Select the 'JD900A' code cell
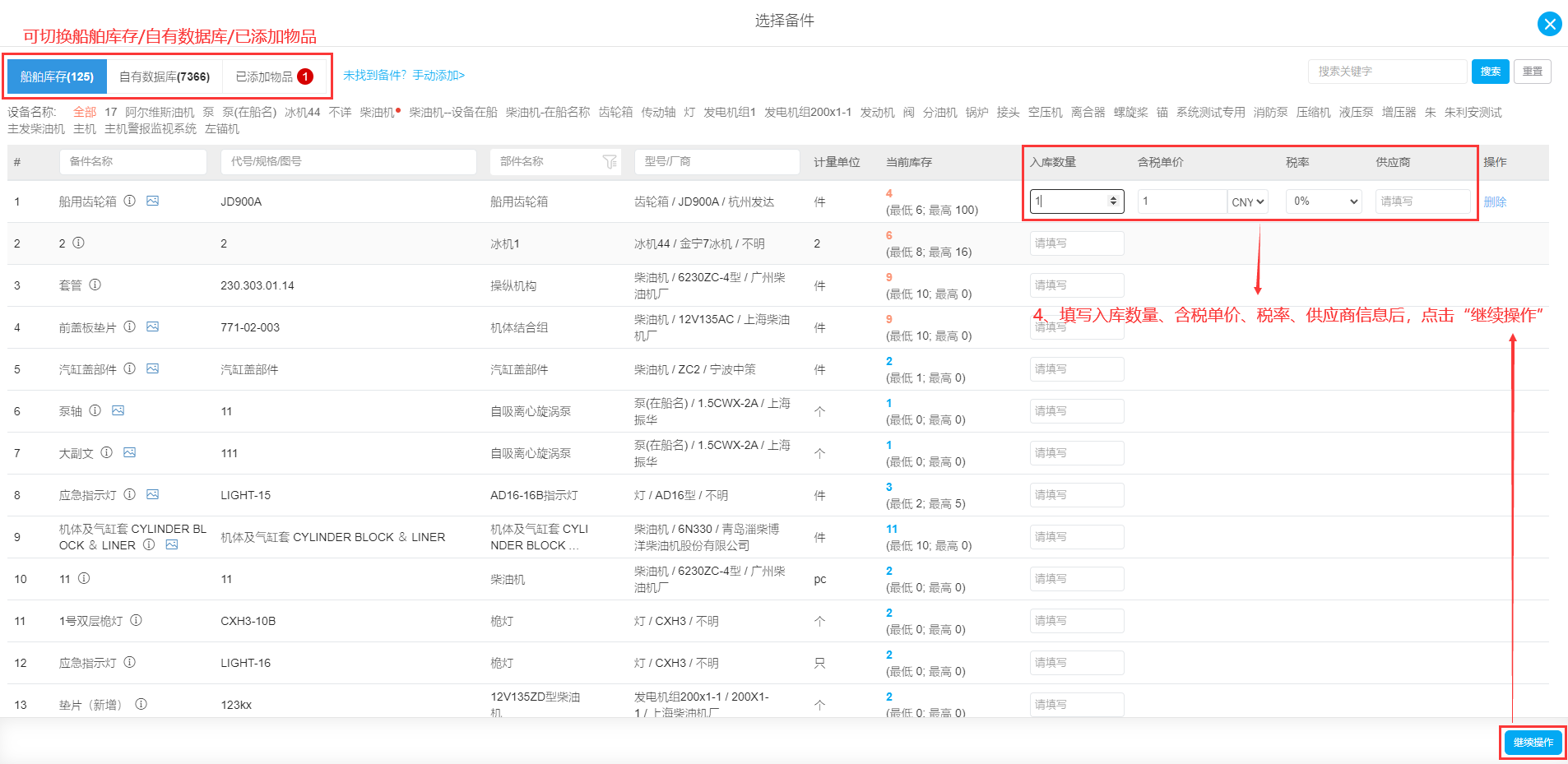 pos(241,201)
